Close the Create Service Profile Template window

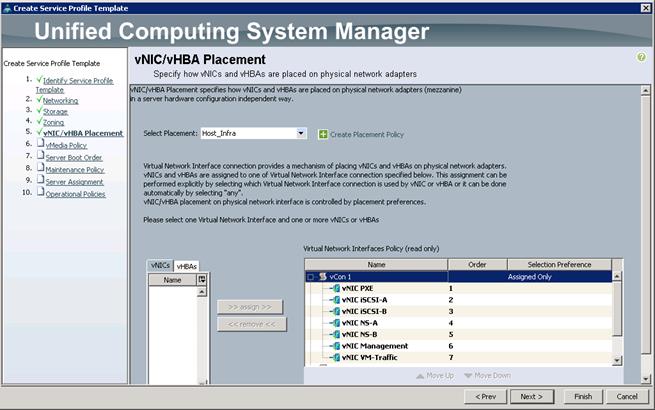[x=646, y=8]
